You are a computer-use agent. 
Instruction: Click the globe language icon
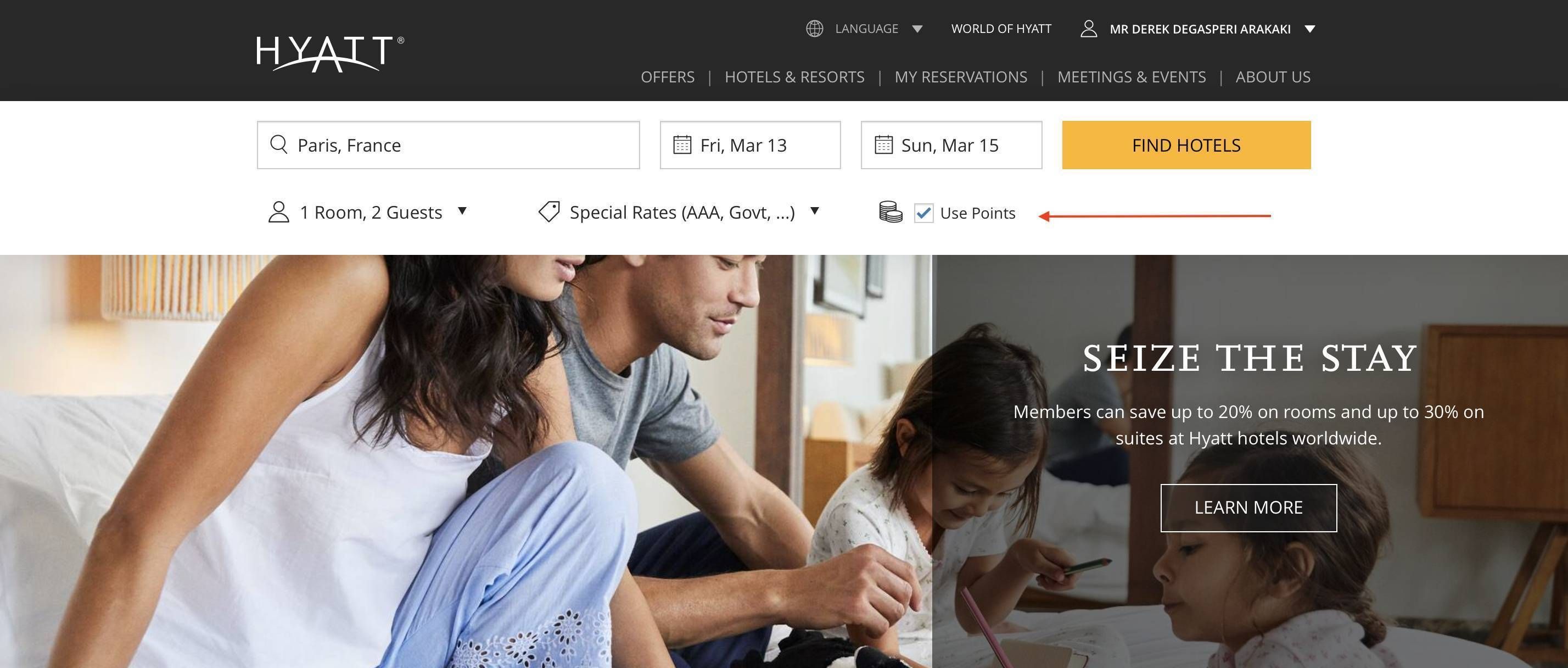point(814,29)
